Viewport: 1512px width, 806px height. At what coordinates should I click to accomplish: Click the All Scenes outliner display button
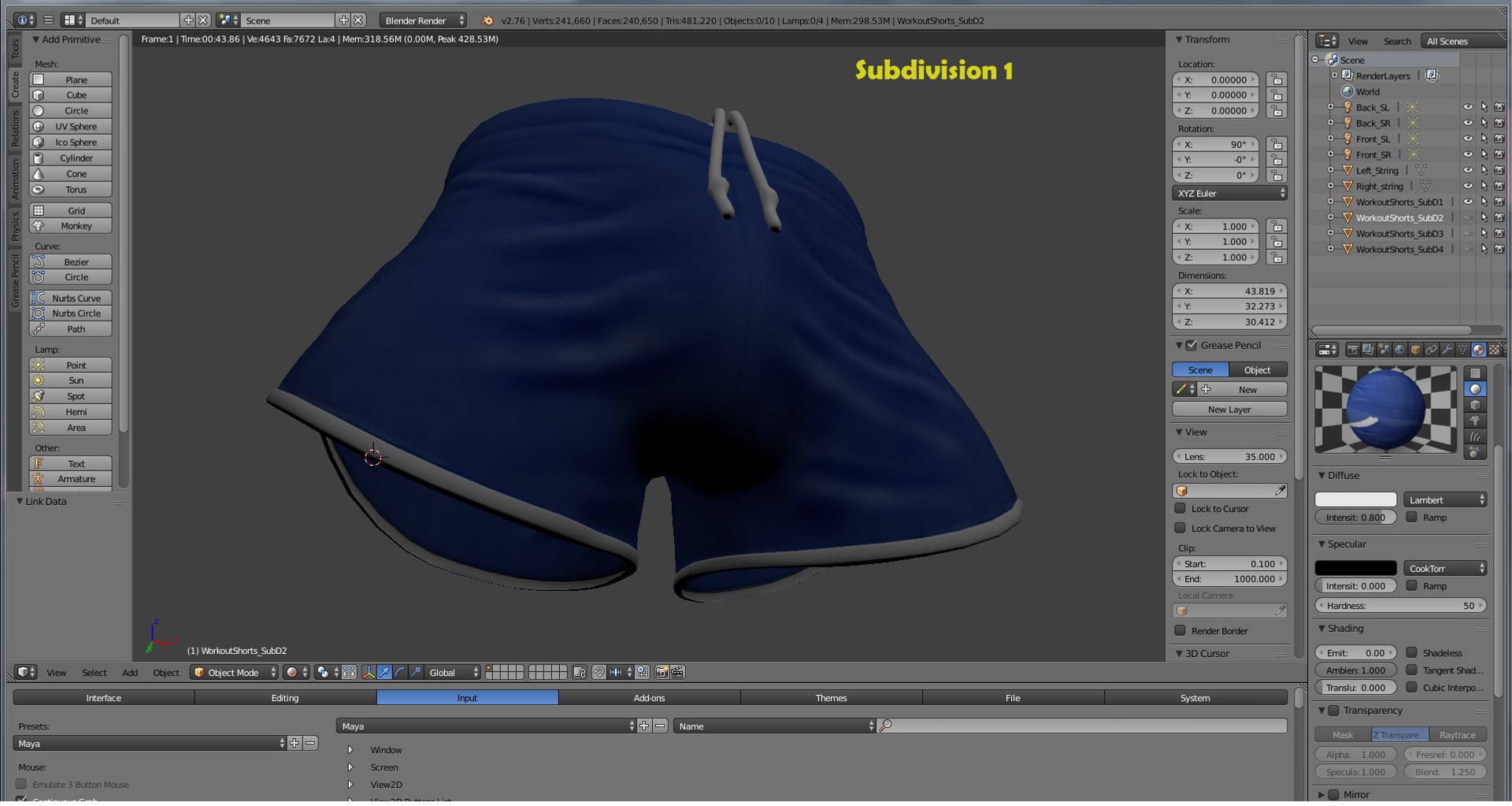coord(1463,42)
